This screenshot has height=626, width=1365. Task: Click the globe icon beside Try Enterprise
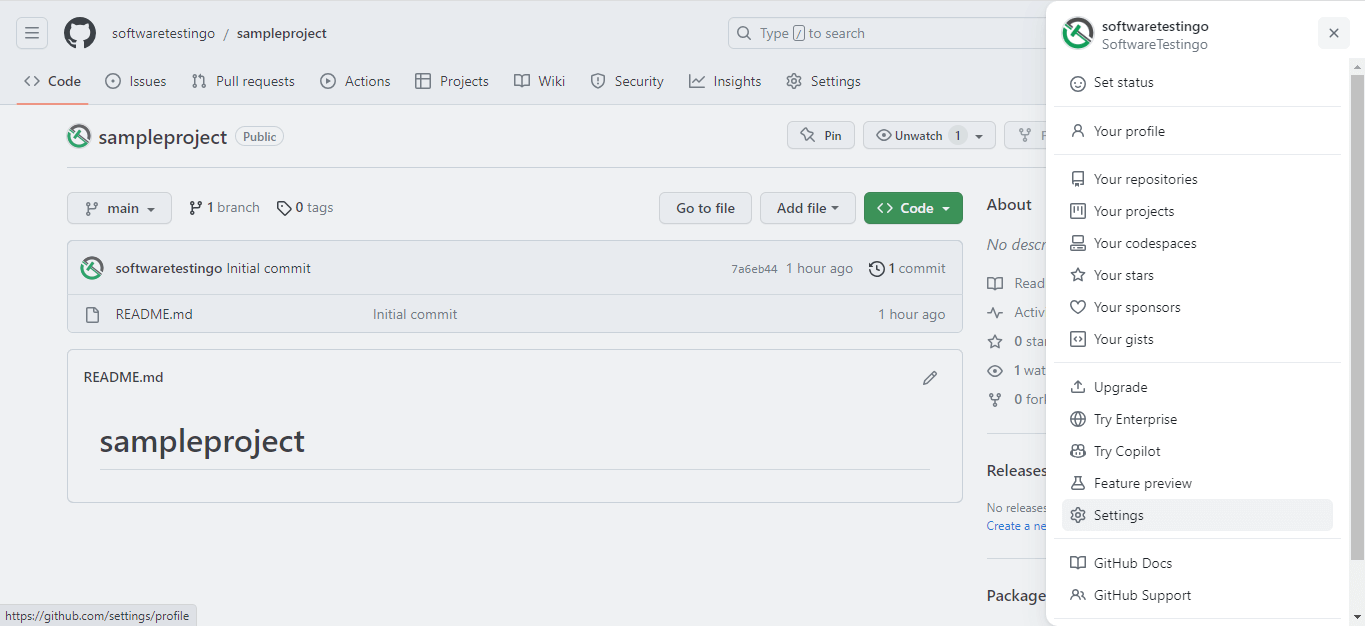(1078, 419)
